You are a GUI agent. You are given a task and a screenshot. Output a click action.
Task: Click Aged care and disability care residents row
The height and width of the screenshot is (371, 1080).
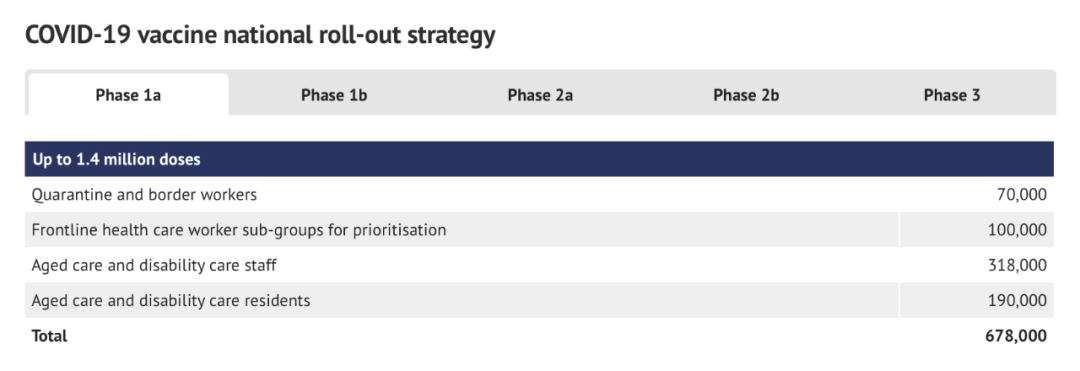click(540, 300)
